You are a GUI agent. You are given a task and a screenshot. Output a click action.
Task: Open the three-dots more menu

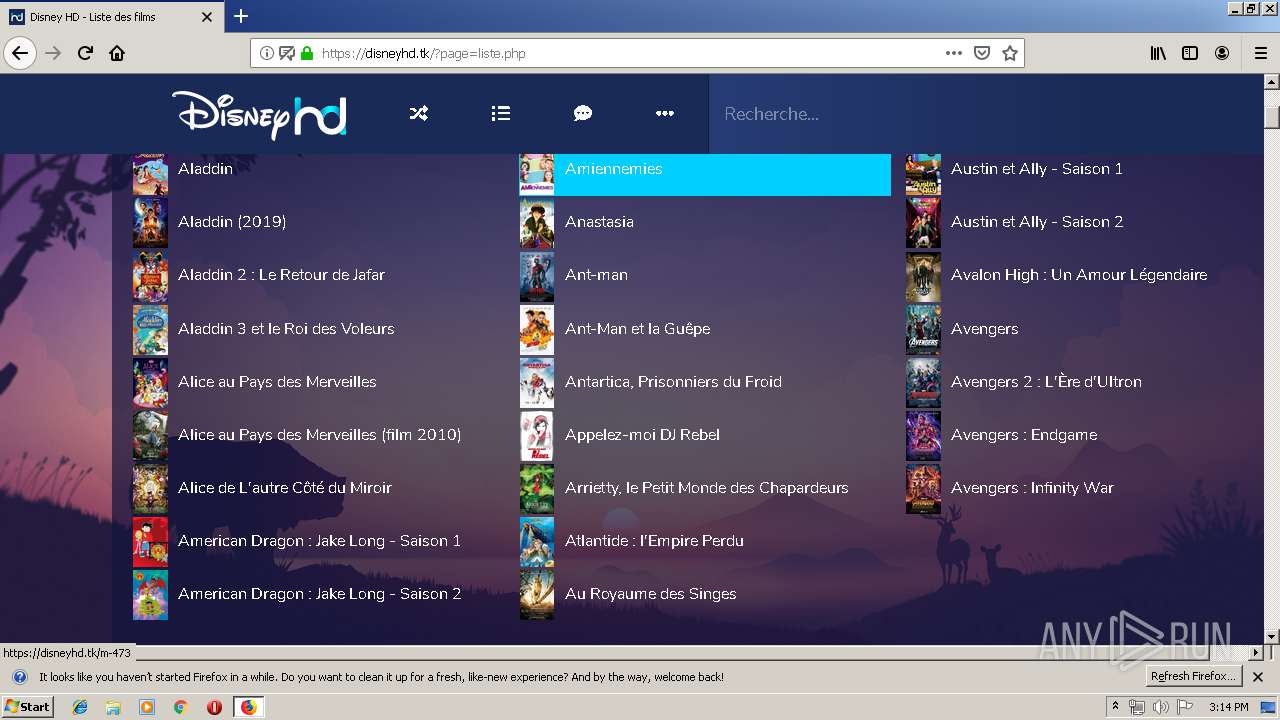[665, 114]
